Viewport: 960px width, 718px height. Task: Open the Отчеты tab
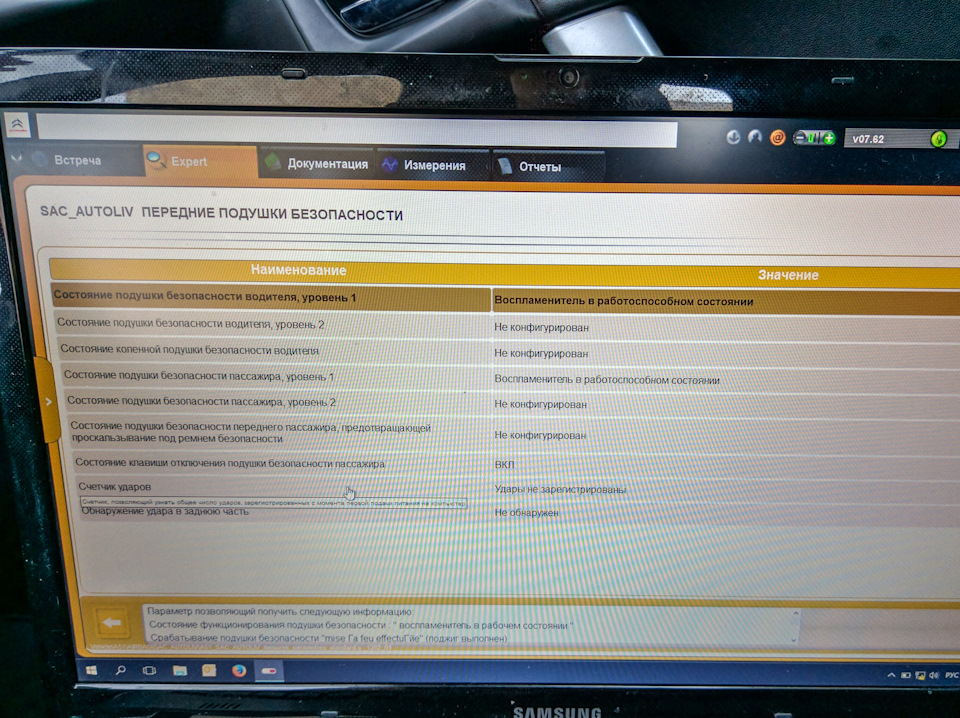tap(547, 166)
